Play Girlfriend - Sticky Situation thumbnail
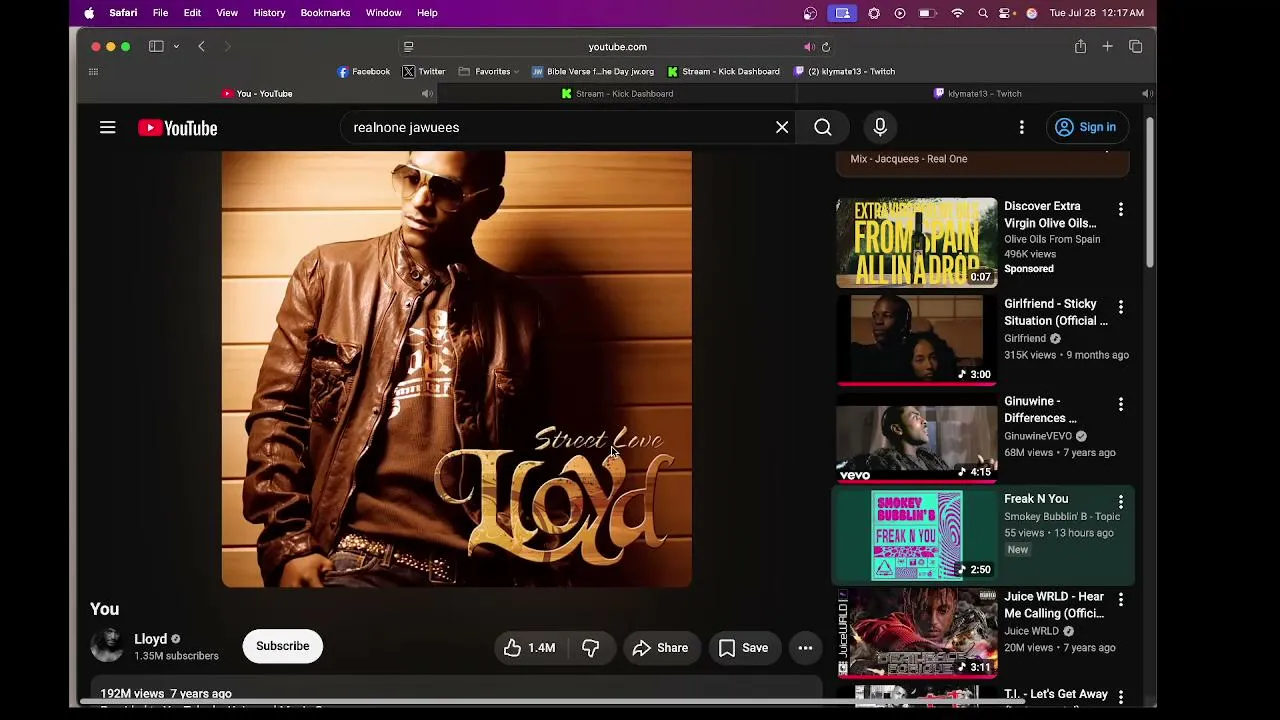 click(917, 340)
